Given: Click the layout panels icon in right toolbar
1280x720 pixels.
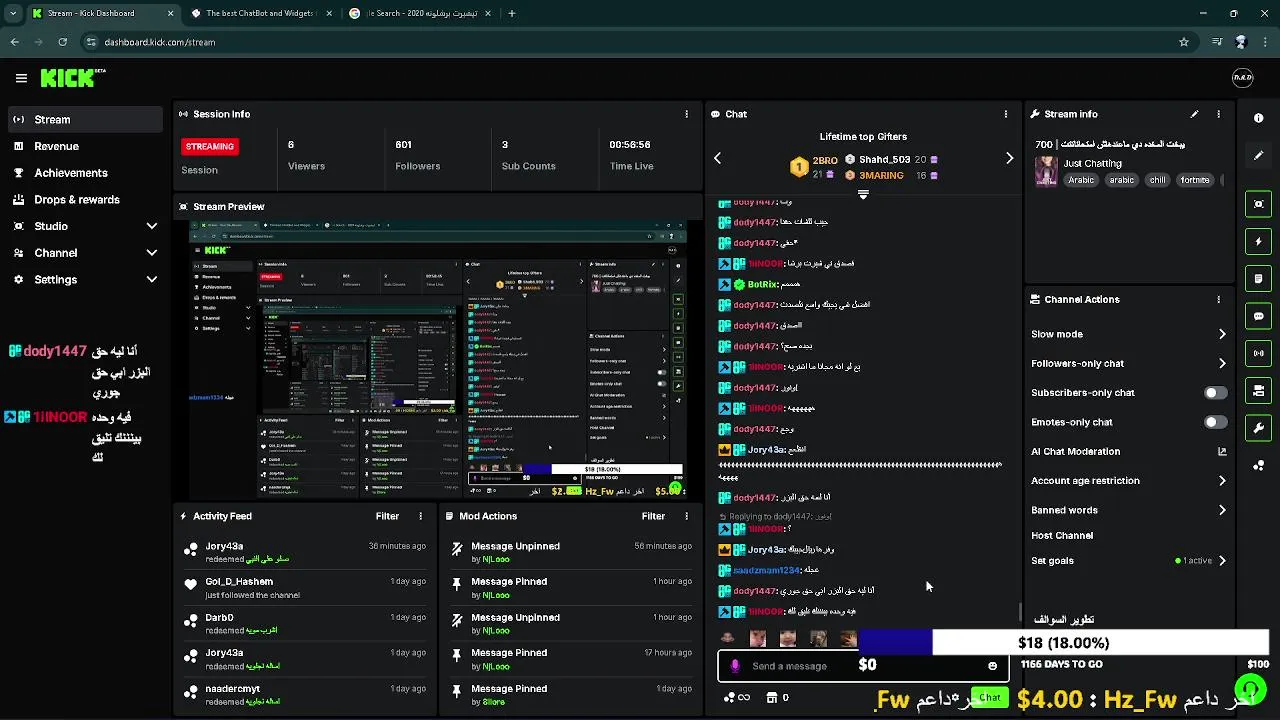Looking at the screenshot, I should pos(1258,391).
